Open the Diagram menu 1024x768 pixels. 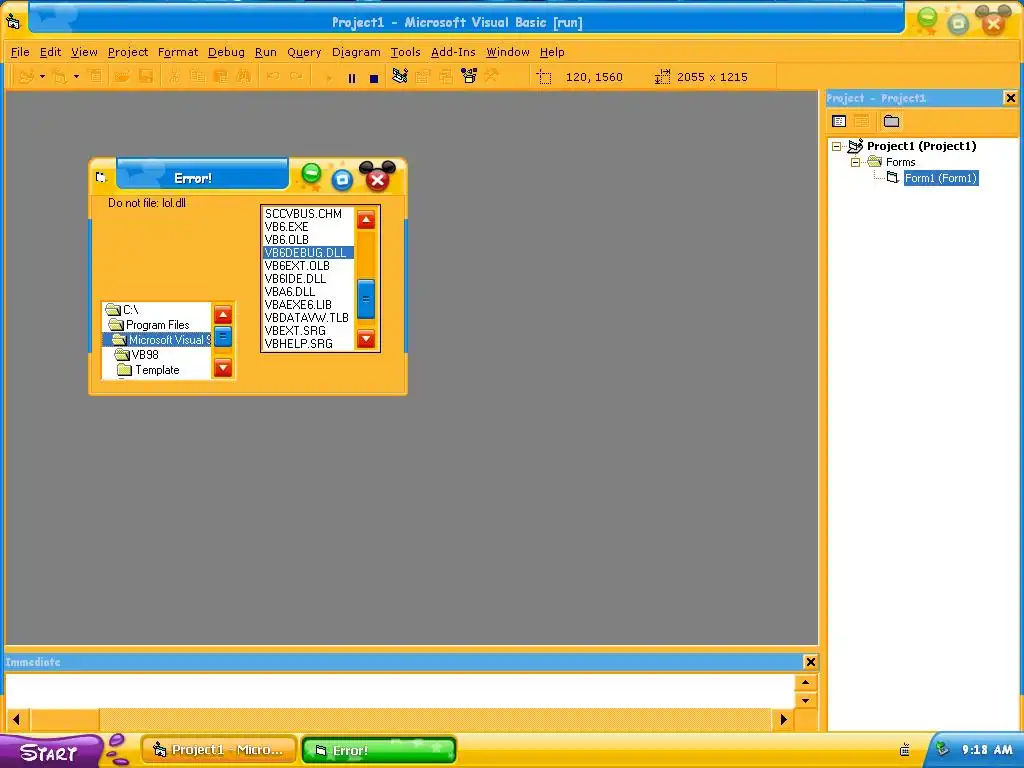[356, 52]
